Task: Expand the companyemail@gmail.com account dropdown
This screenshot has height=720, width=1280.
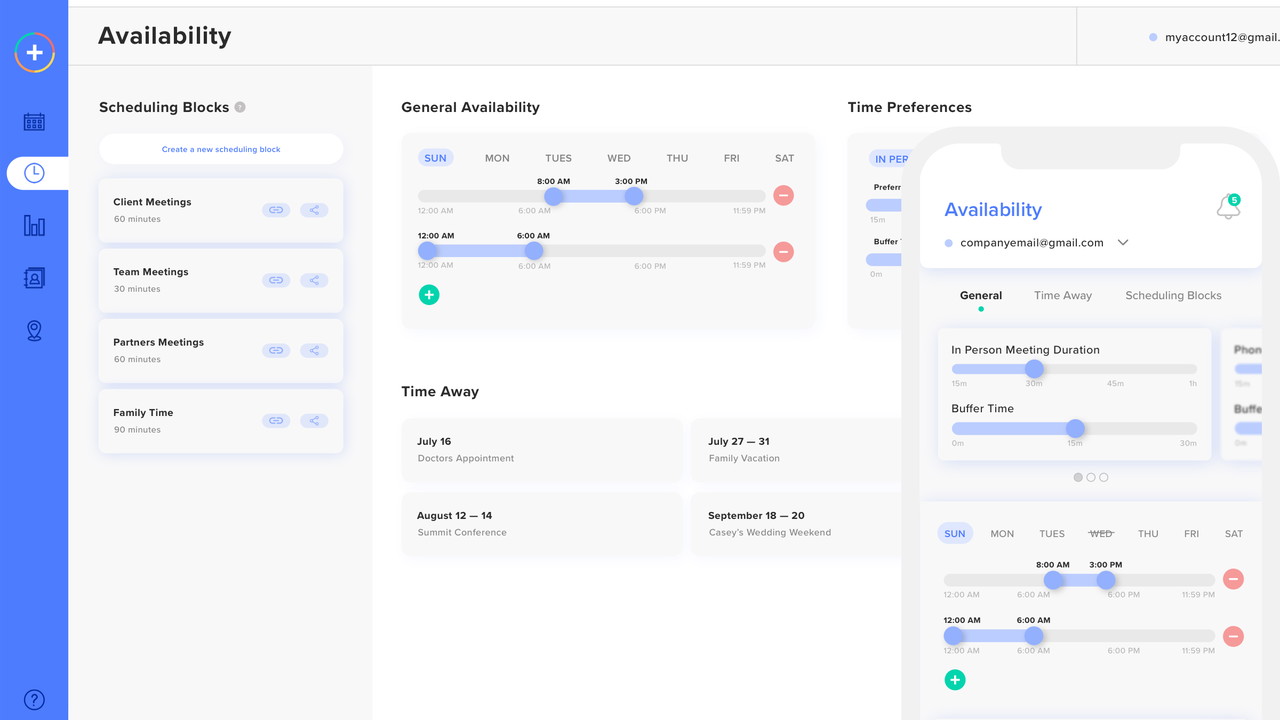Action: [x=1123, y=243]
